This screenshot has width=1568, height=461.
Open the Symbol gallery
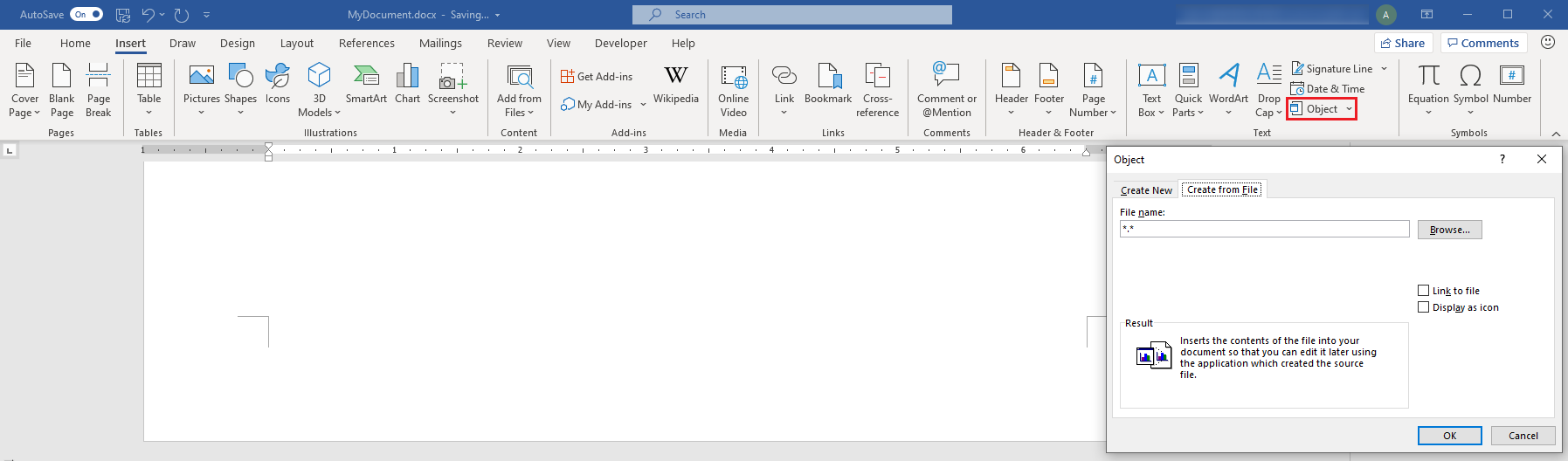[x=1471, y=90]
